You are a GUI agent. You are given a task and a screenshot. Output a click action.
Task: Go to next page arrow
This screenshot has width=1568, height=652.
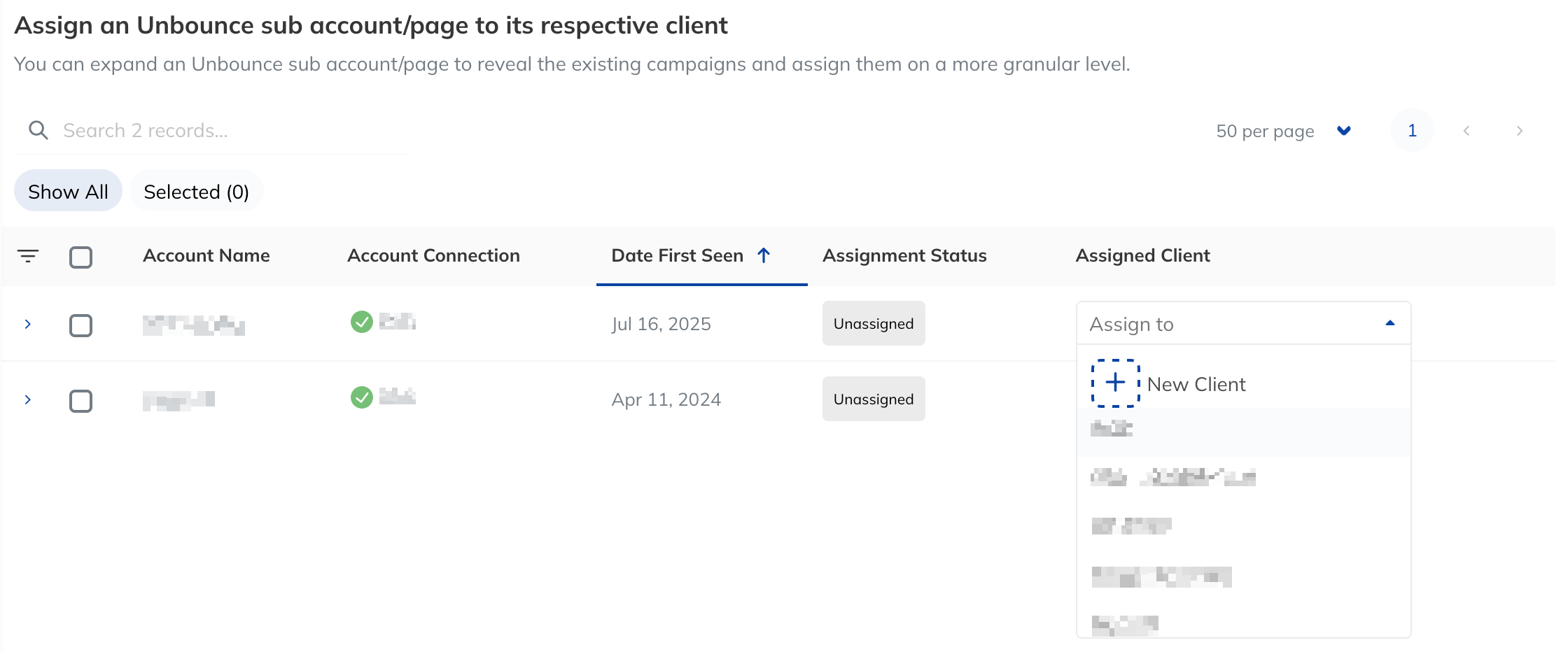tap(1519, 131)
